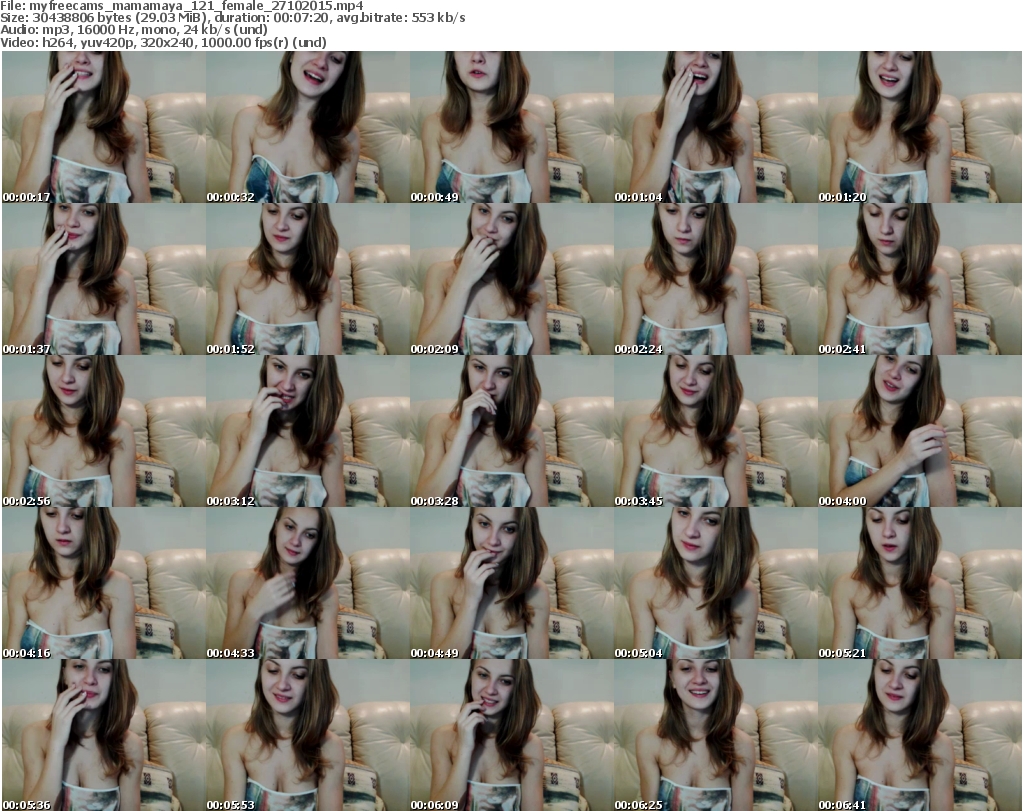Select the frame at 00:01:52
The height and width of the screenshot is (811, 1024).
308,279
